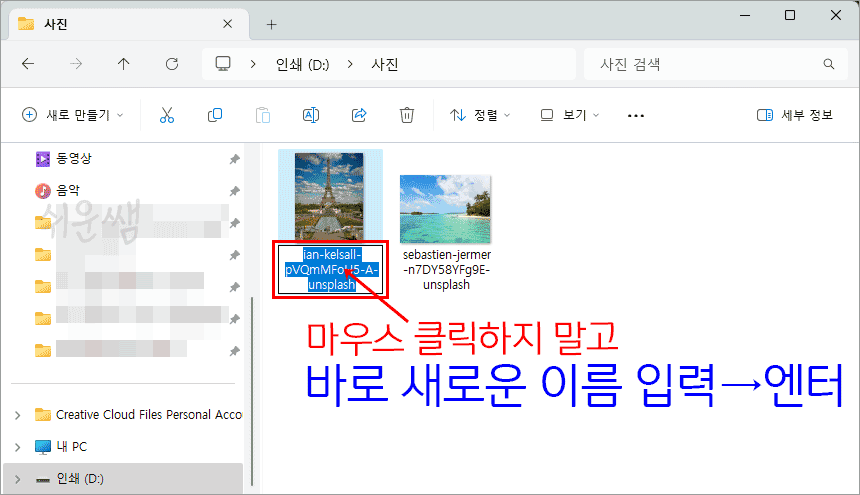Select 인쇄 (D:) in the address bar
Image resolution: width=860 pixels, height=495 pixels.
[x=302, y=64]
